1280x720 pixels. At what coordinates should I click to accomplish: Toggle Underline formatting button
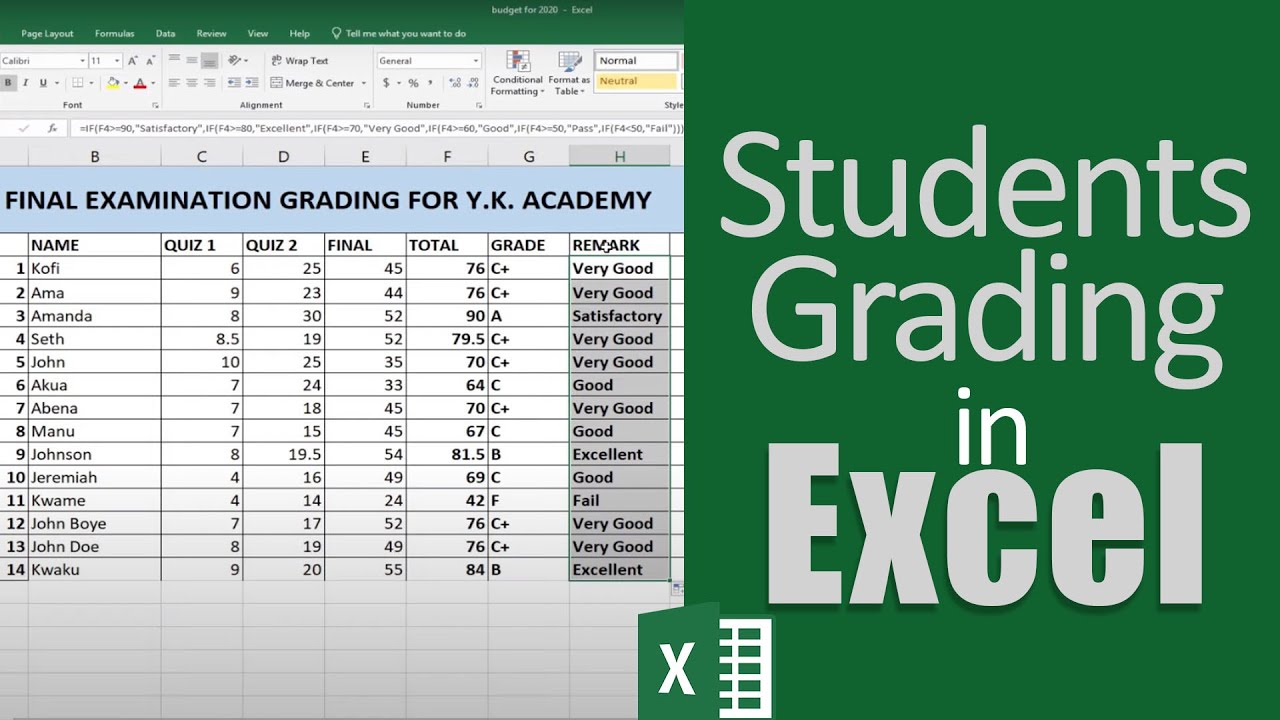pyautogui.click(x=42, y=83)
